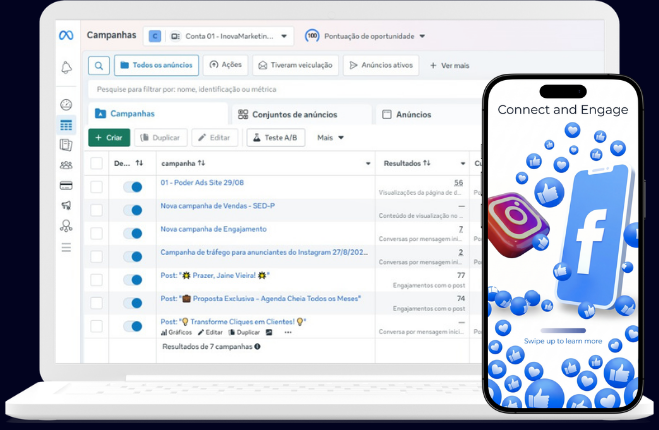Open the Mais dropdown menu
The height and width of the screenshot is (430, 659).
tap(330, 138)
